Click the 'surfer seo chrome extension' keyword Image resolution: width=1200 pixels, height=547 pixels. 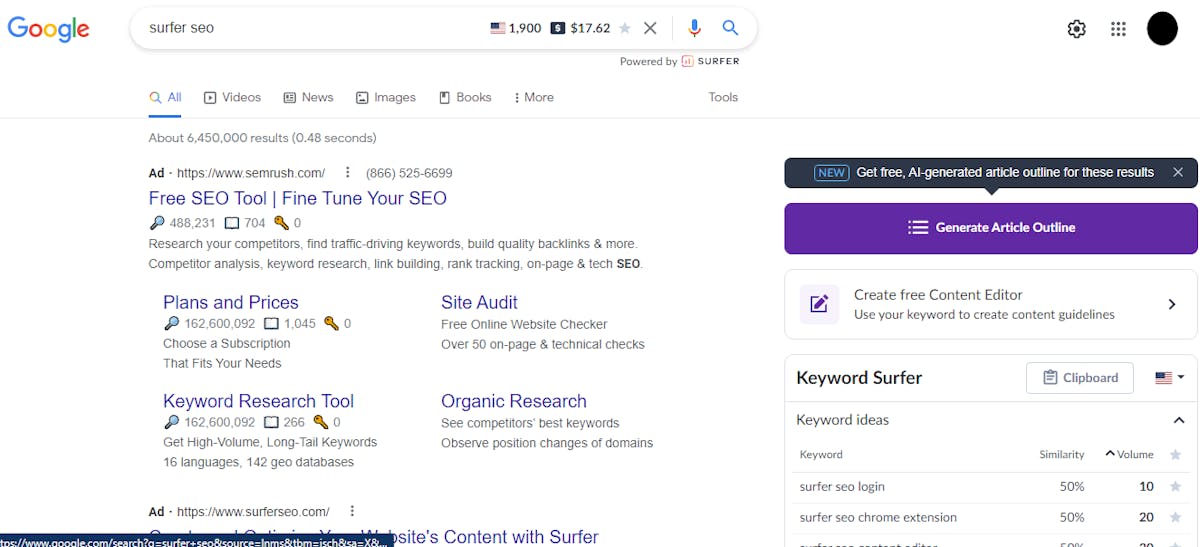coord(878,518)
